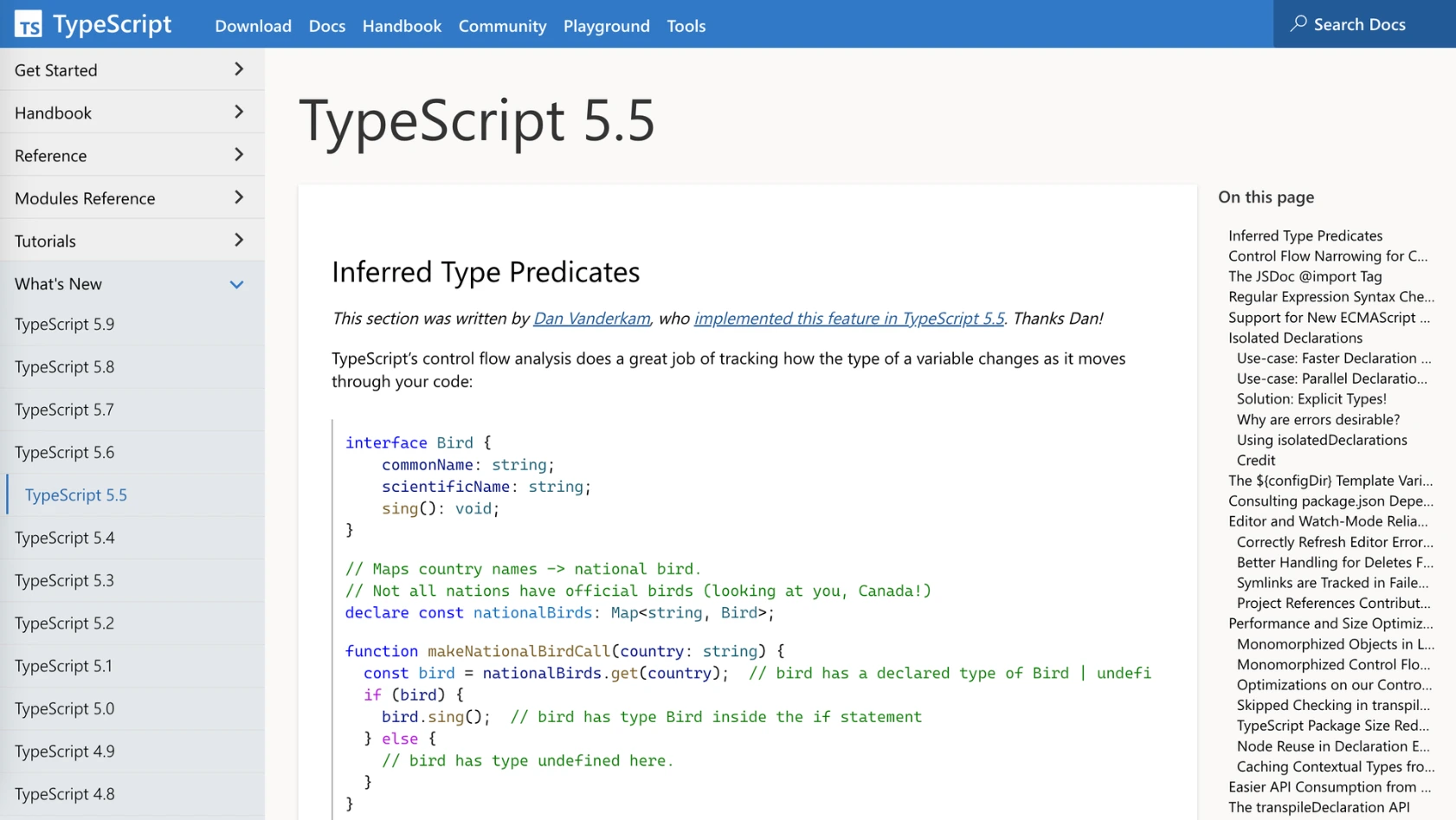Viewport: 1456px width, 820px height.
Task: Open Dan Vanderkam's profile link
Action: 591,319
